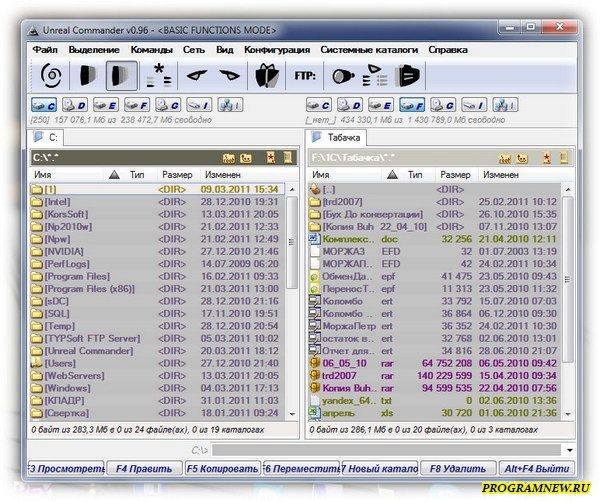Select drive F in left panel
This screenshot has width=600, height=501.
point(137,105)
